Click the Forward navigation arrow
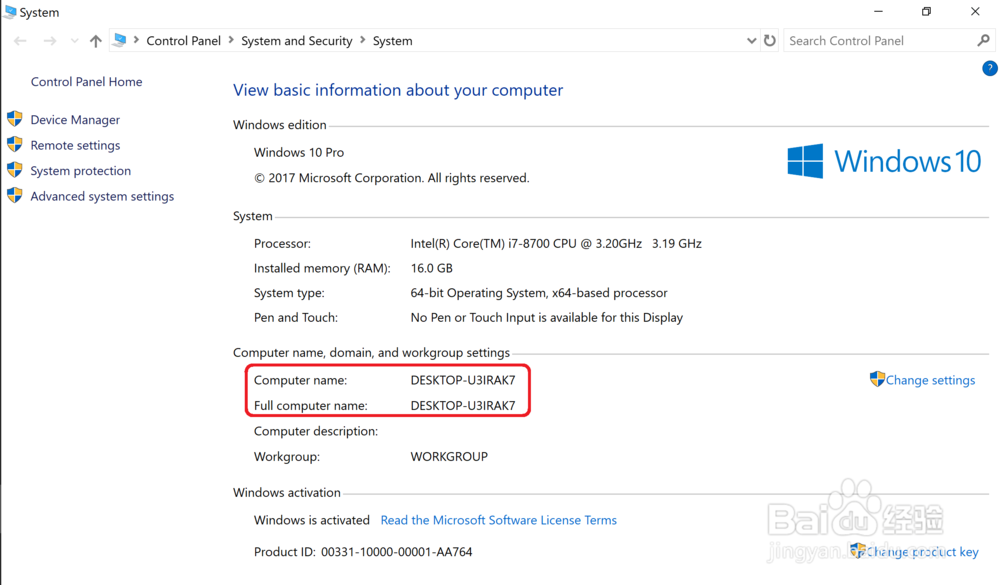This screenshot has width=1000, height=585. click(49, 41)
